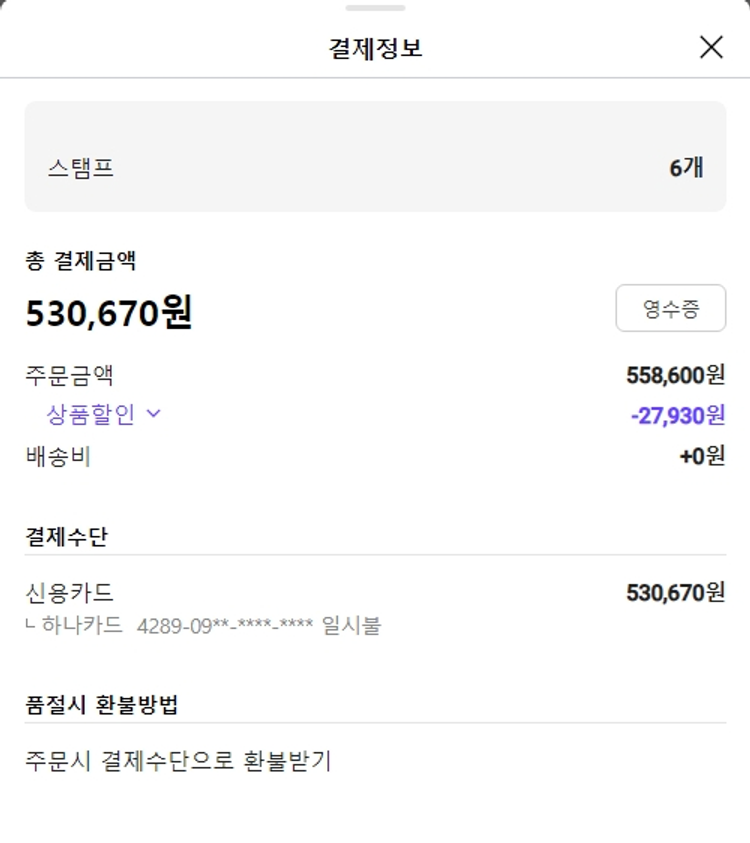Screen dimensions: 750x843
Task: Click the large bold total payment amount
Action: pos(108,313)
